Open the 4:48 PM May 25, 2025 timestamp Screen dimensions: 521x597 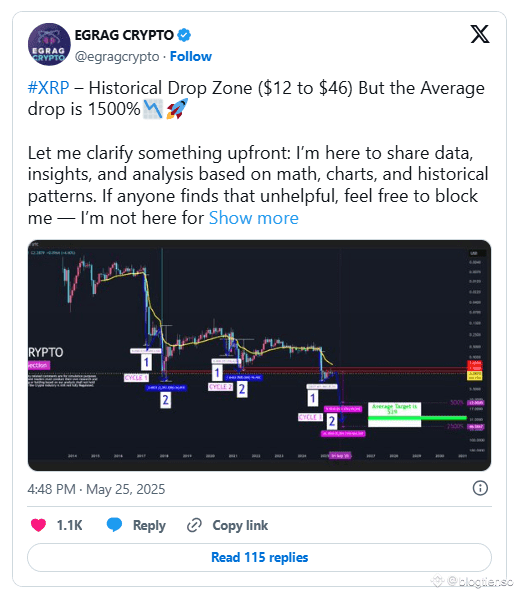coord(96,489)
